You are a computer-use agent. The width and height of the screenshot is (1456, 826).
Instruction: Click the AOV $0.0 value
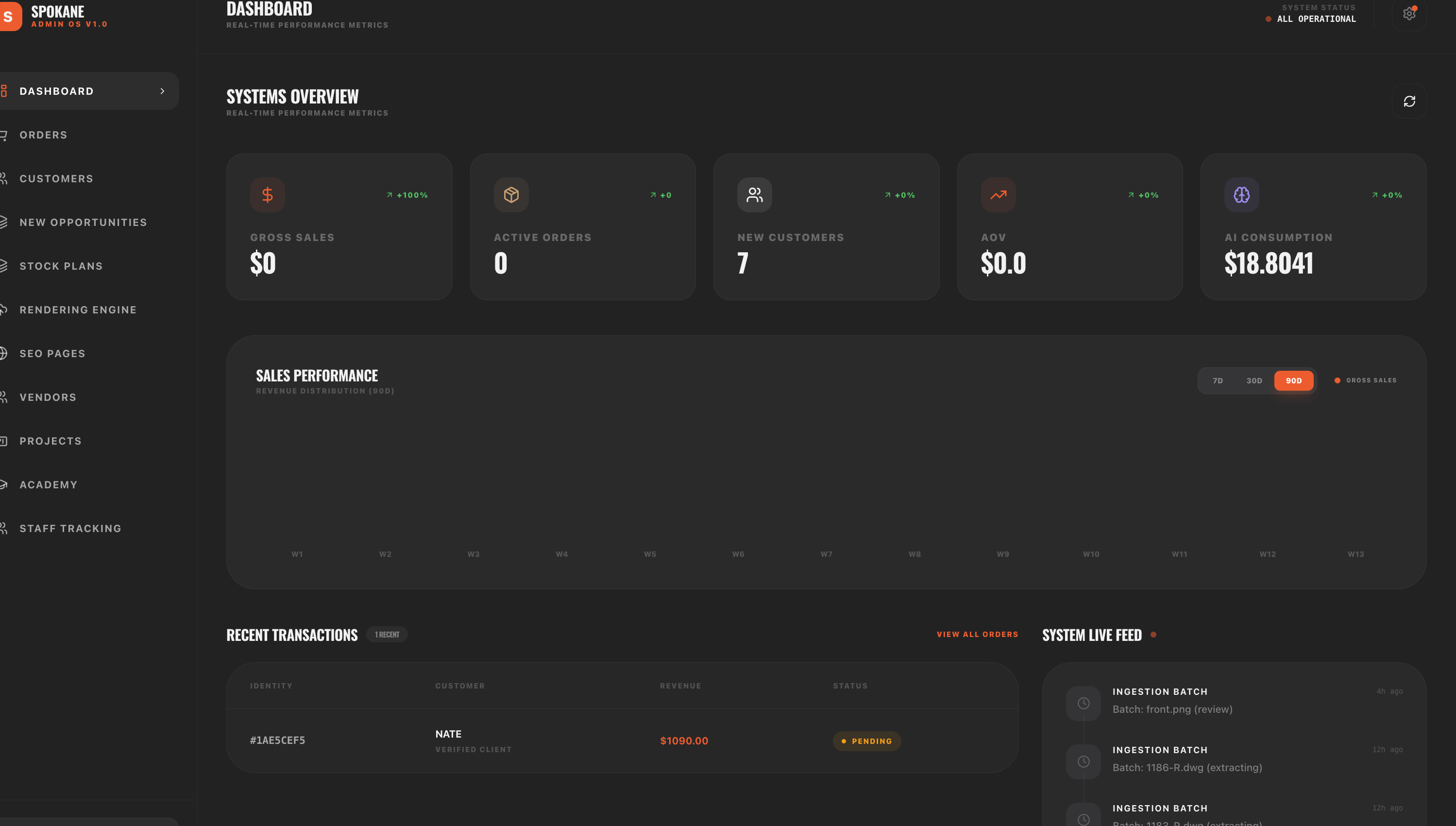point(1003,263)
